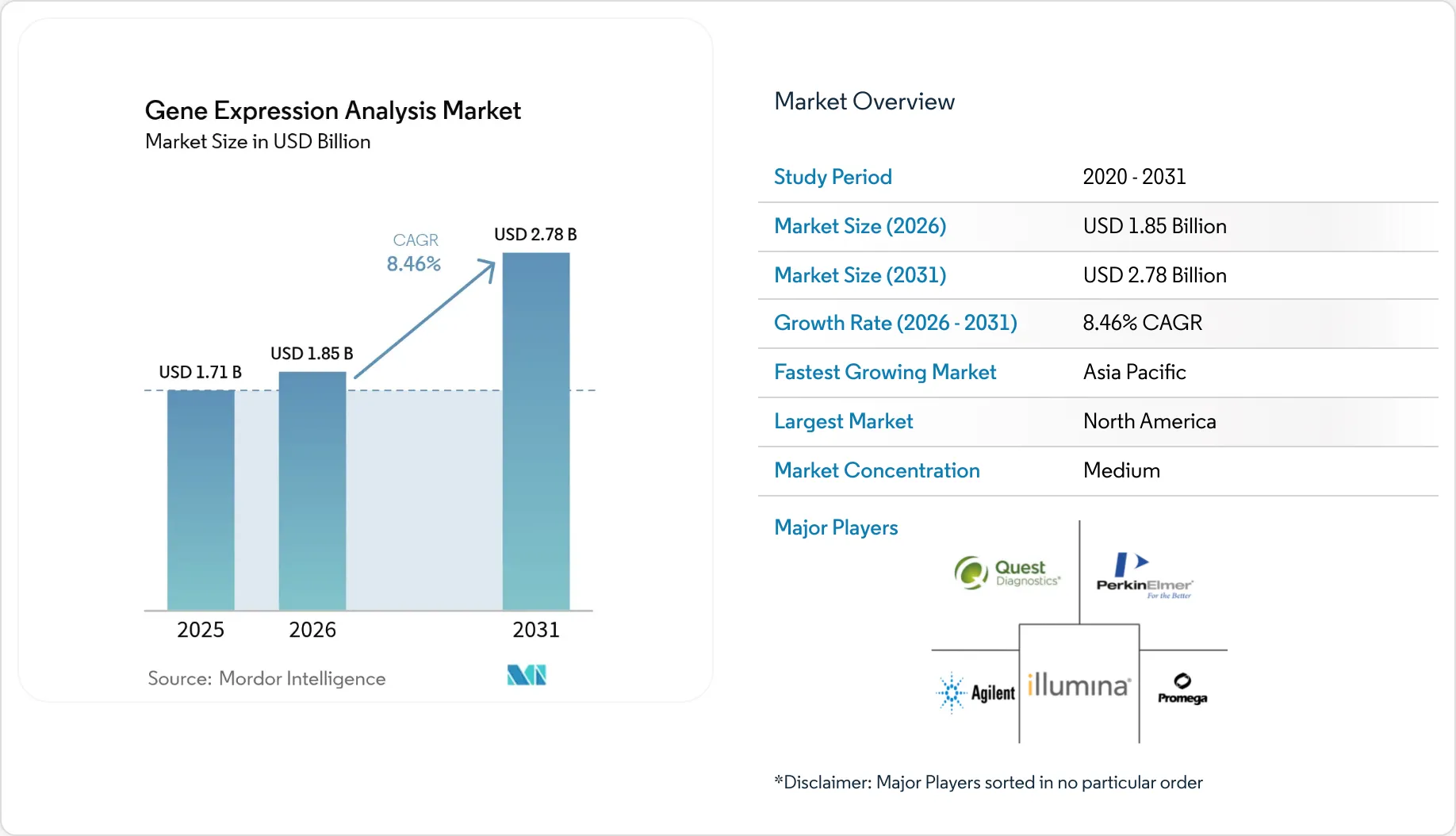Click the Source: Mordor Intelligence text
Image resolution: width=1456 pixels, height=836 pixels.
266,678
